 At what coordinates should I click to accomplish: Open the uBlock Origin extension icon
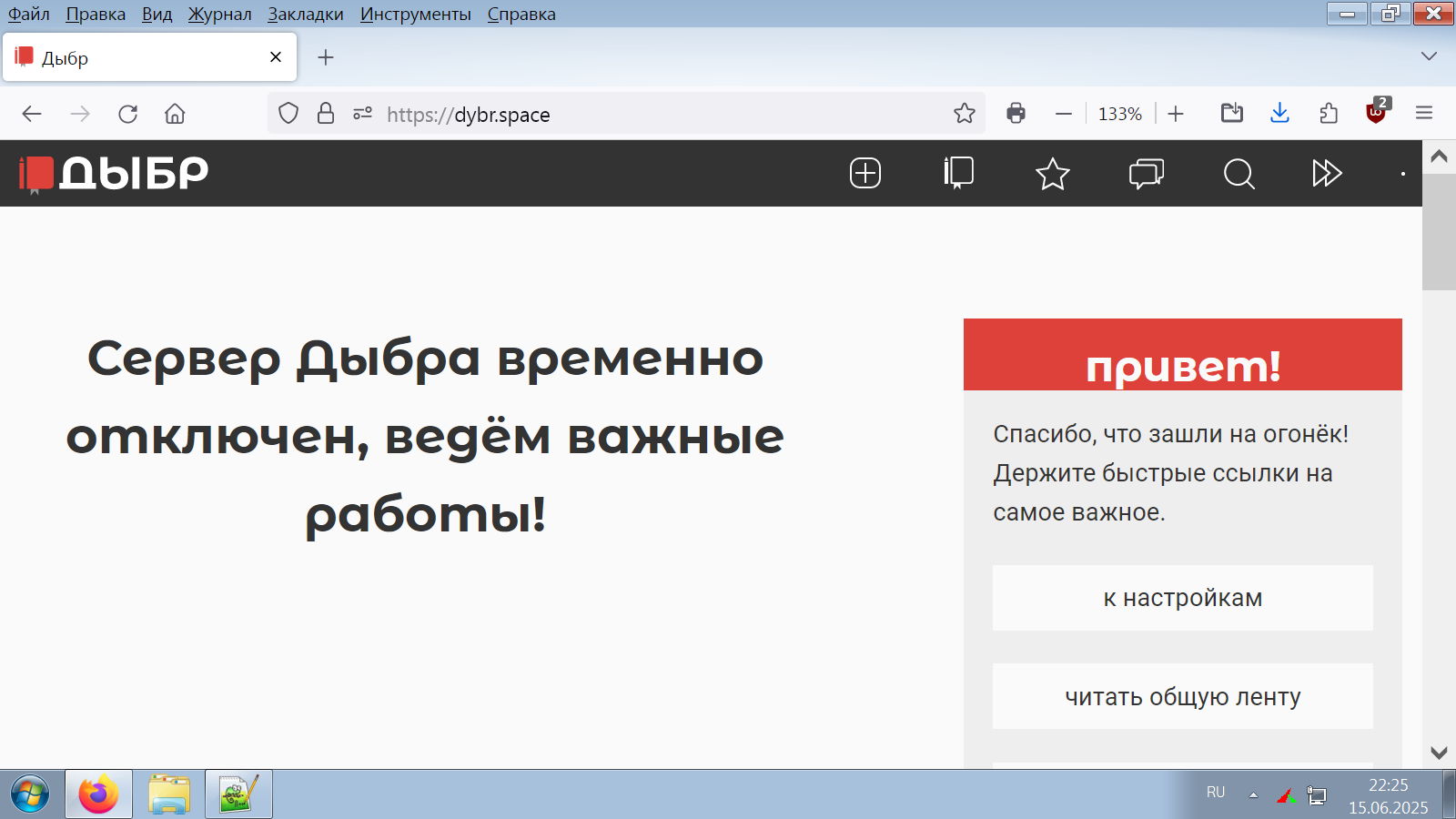(x=1377, y=111)
